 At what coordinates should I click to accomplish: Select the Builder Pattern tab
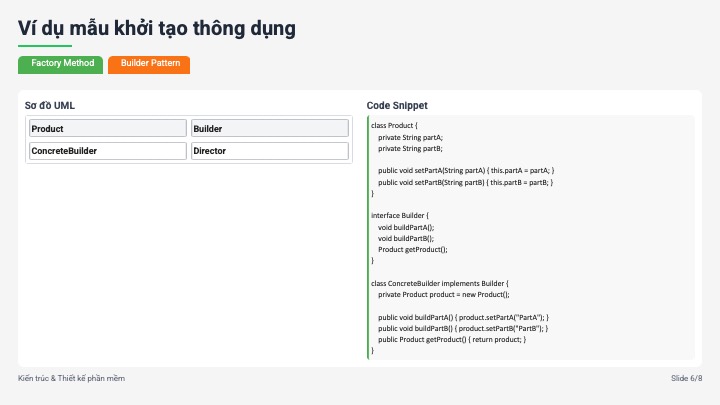pos(149,63)
